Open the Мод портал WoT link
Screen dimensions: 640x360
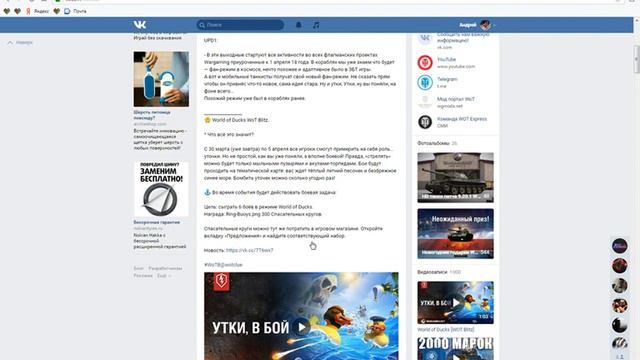point(456,99)
